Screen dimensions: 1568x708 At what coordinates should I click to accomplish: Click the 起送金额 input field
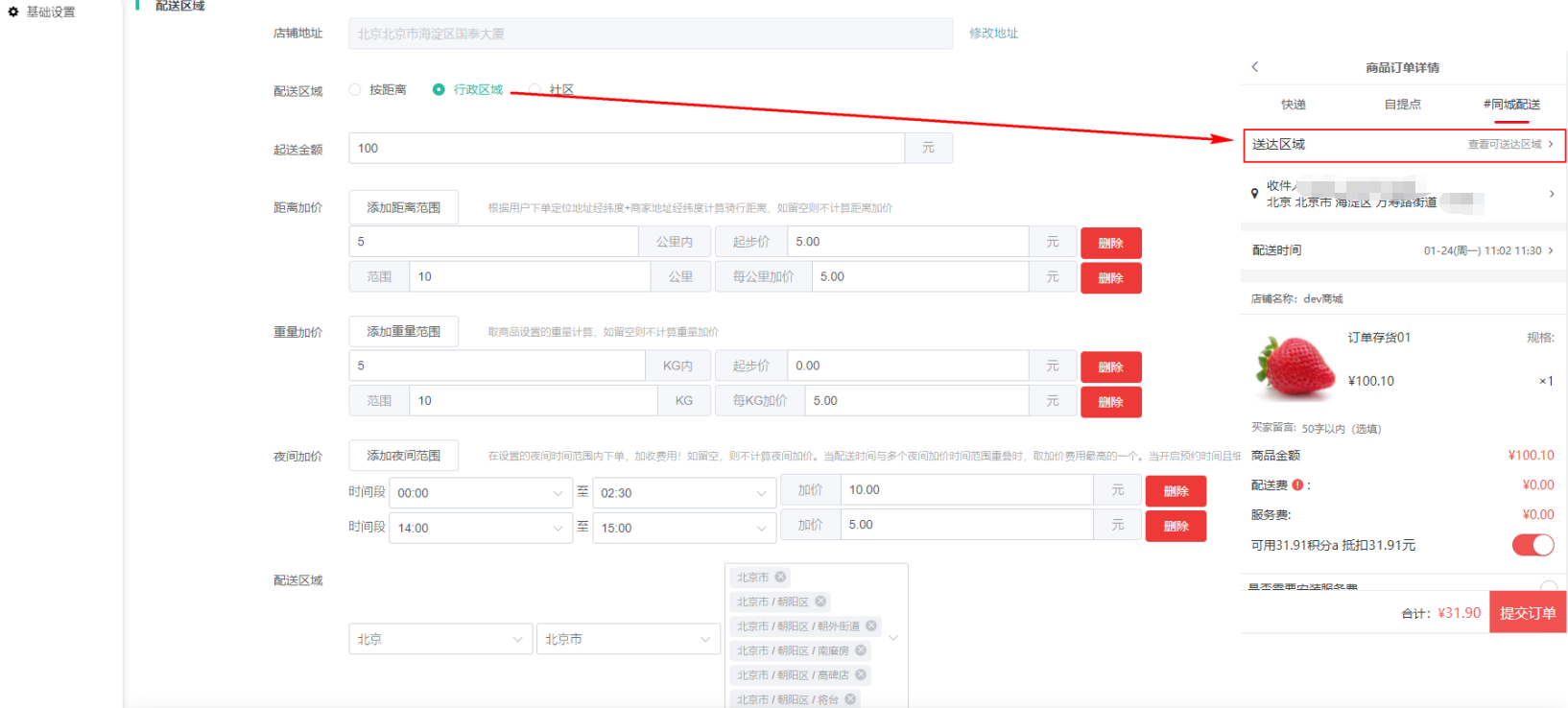pos(626,149)
